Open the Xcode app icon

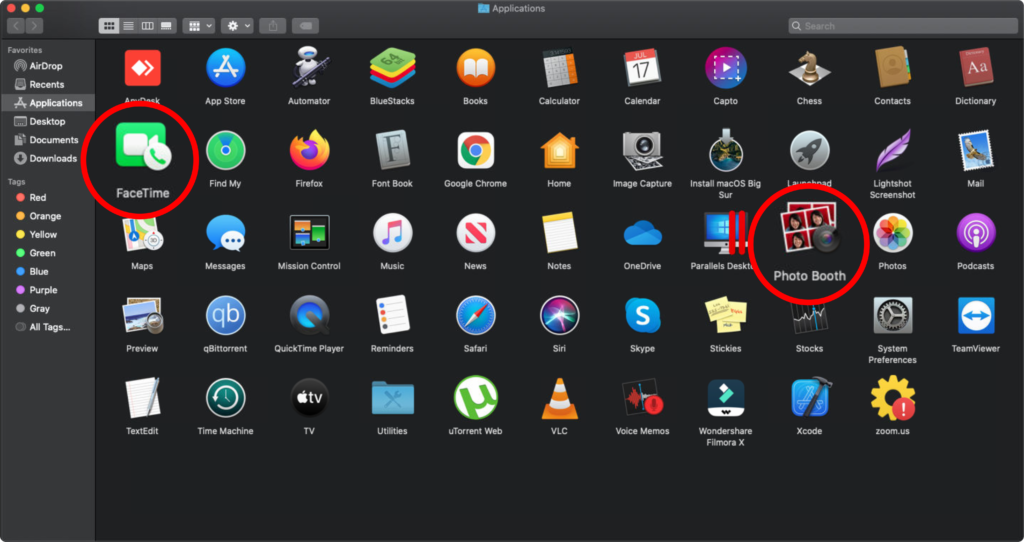pyautogui.click(x=809, y=398)
